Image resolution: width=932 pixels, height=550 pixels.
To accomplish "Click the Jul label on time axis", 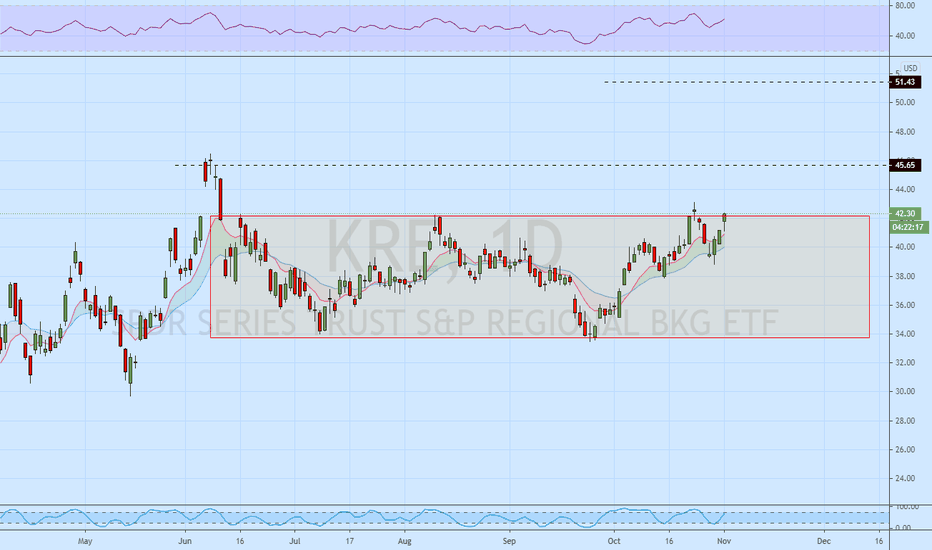I will (295, 541).
